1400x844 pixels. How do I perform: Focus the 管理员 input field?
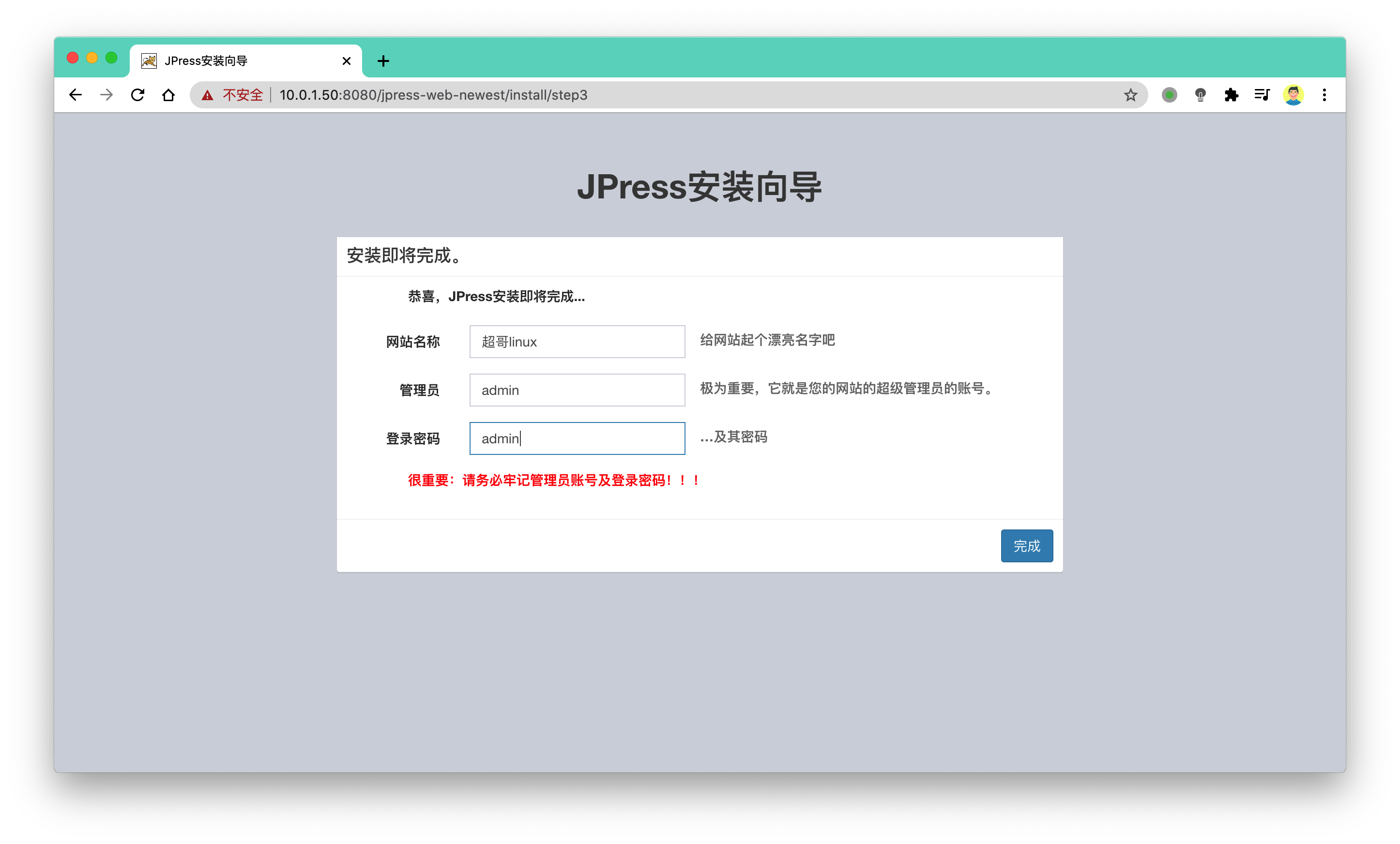point(577,390)
